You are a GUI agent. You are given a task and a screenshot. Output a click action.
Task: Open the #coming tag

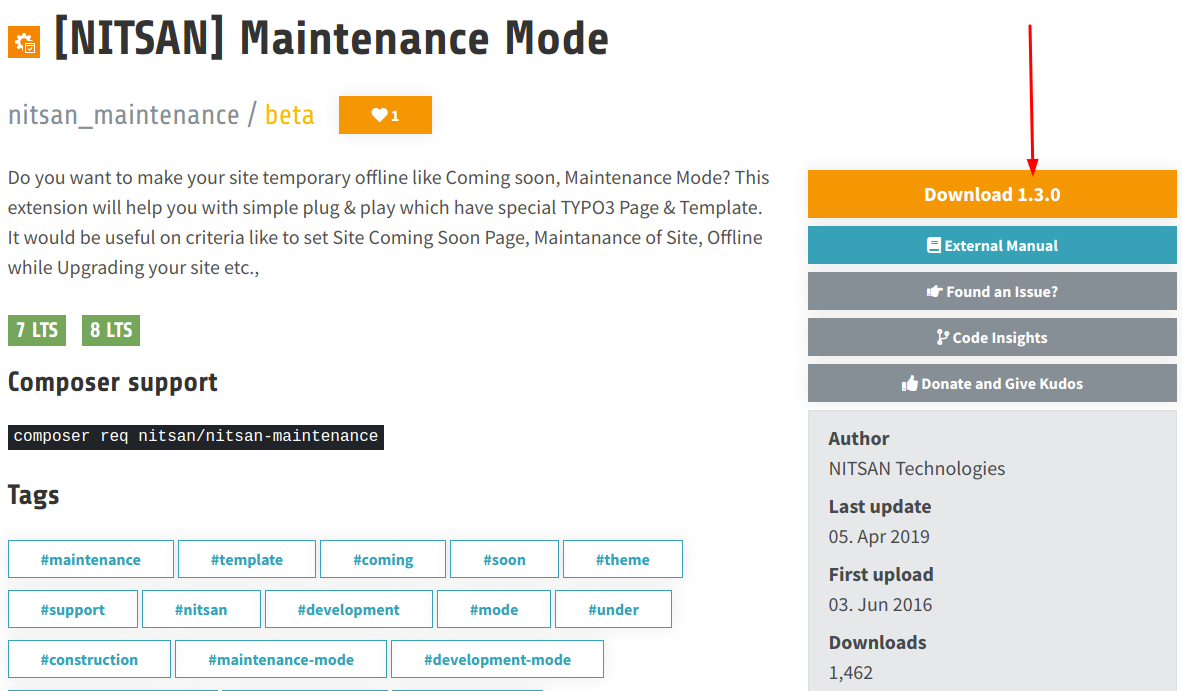(x=382, y=559)
